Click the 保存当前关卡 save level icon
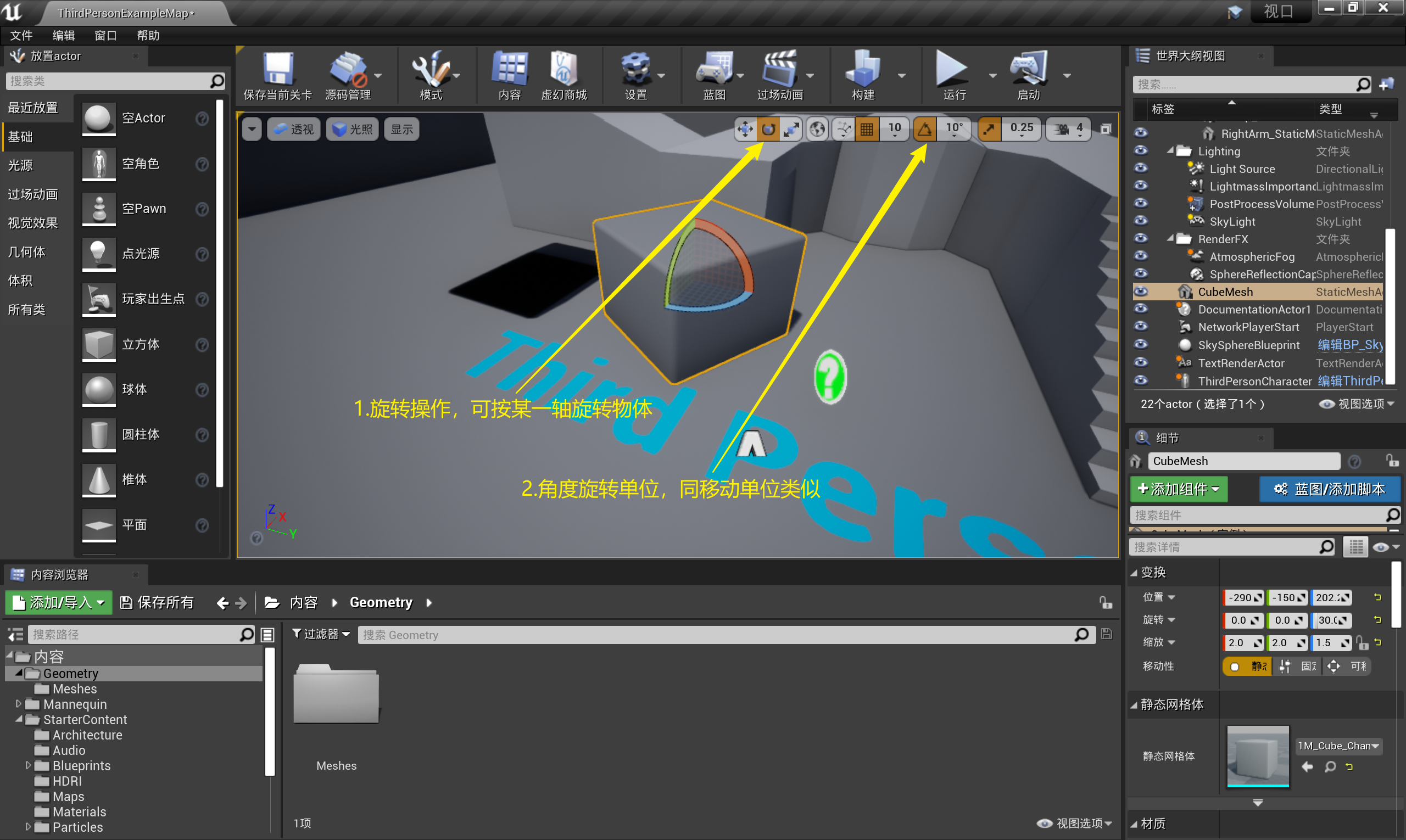This screenshot has width=1406, height=840. [277, 70]
